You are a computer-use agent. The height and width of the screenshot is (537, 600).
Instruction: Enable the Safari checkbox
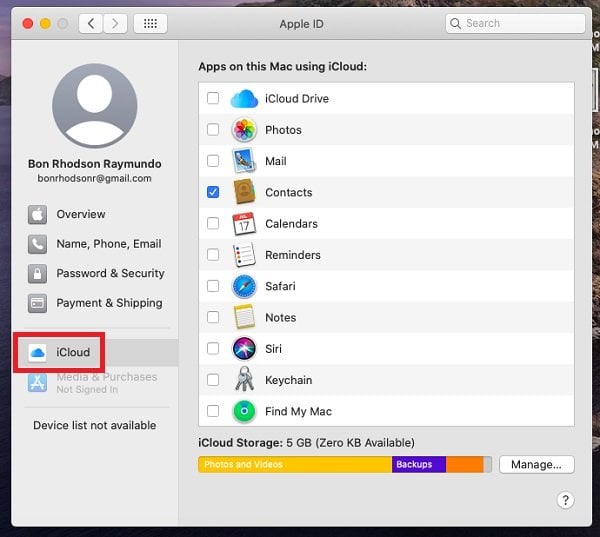point(213,286)
